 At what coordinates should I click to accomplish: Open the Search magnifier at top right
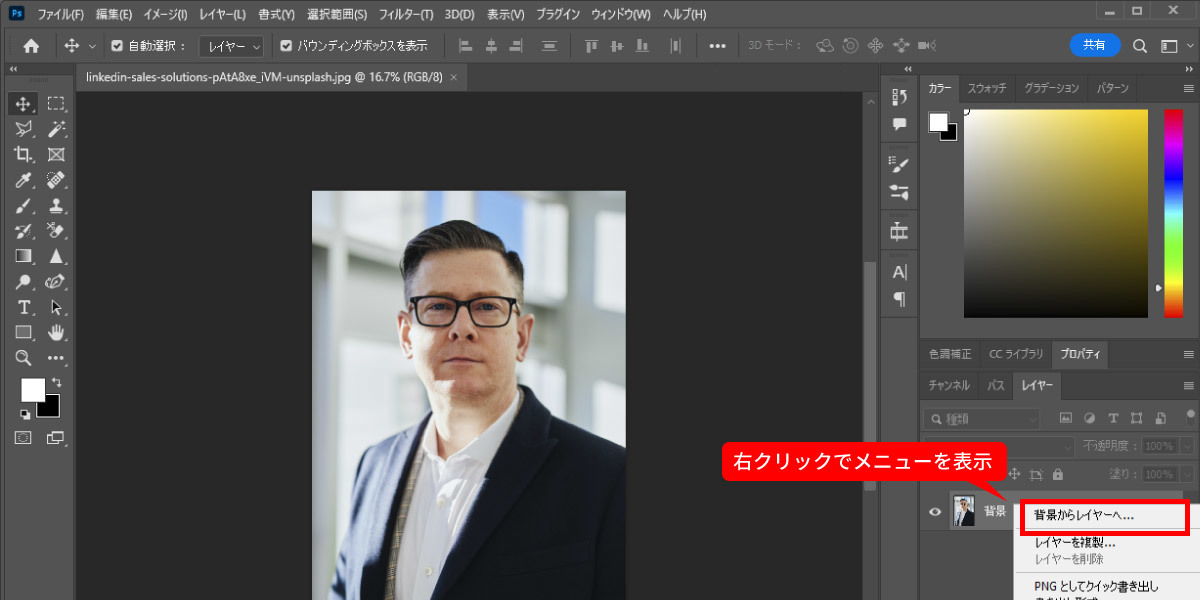(1140, 46)
